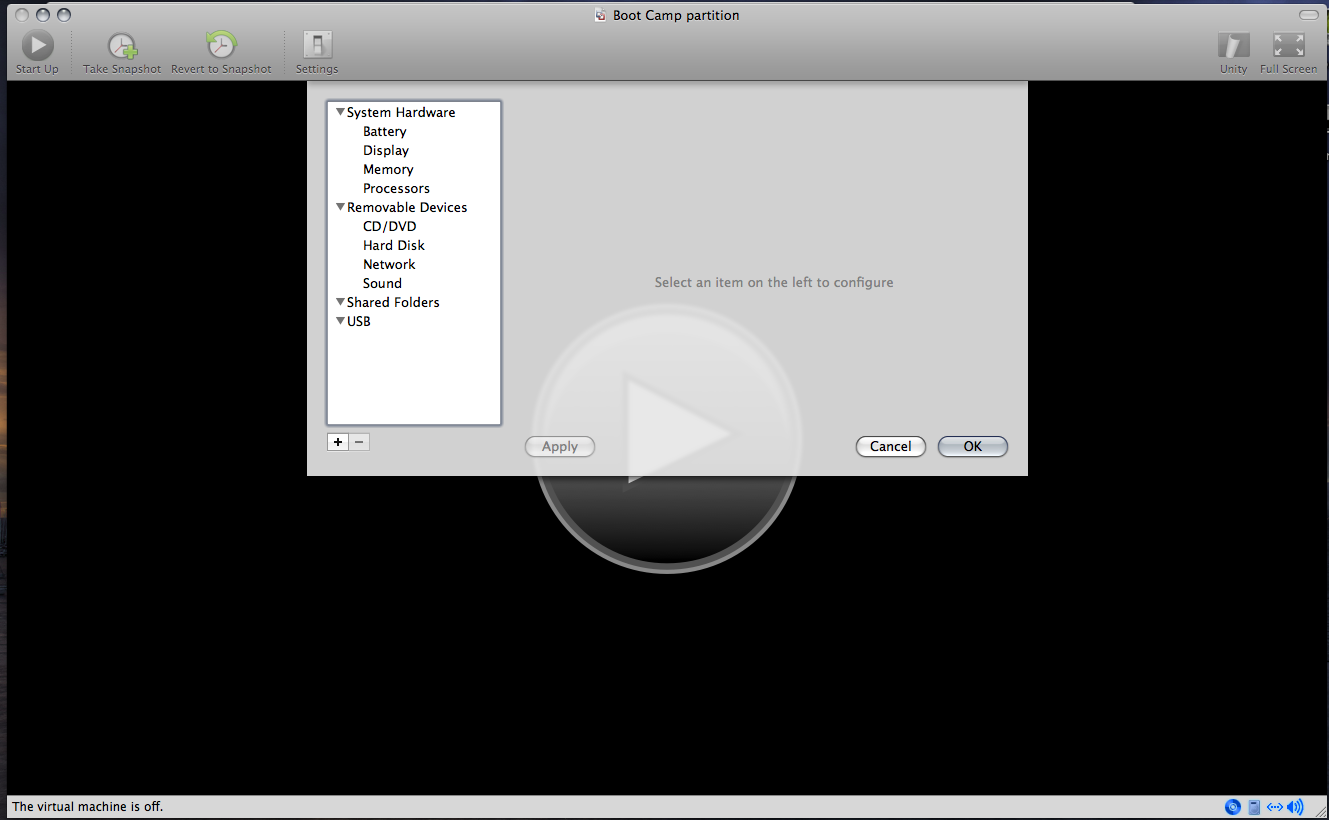Collapse the Removable Devices group

point(340,207)
